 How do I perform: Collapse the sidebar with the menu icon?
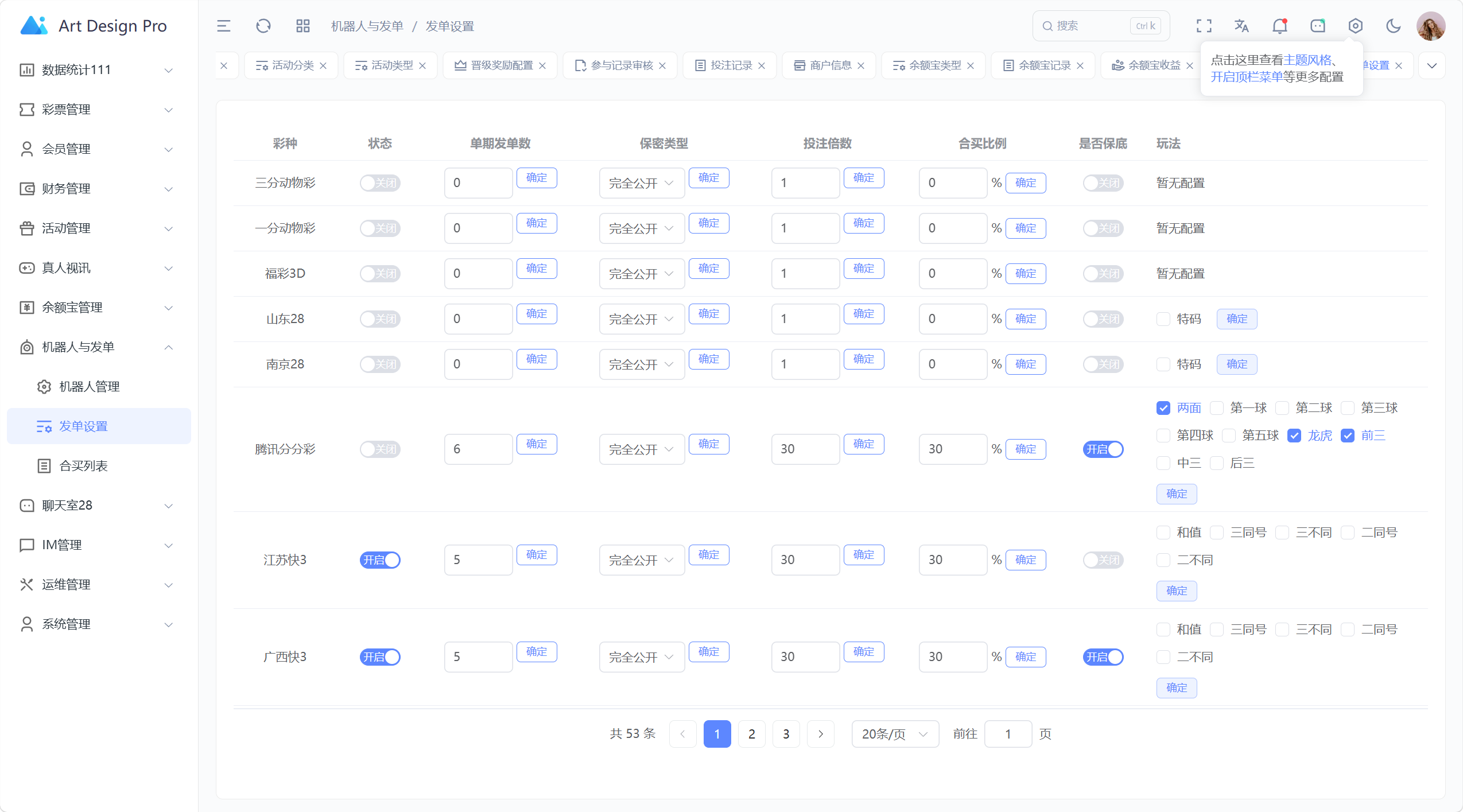pos(224,26)
